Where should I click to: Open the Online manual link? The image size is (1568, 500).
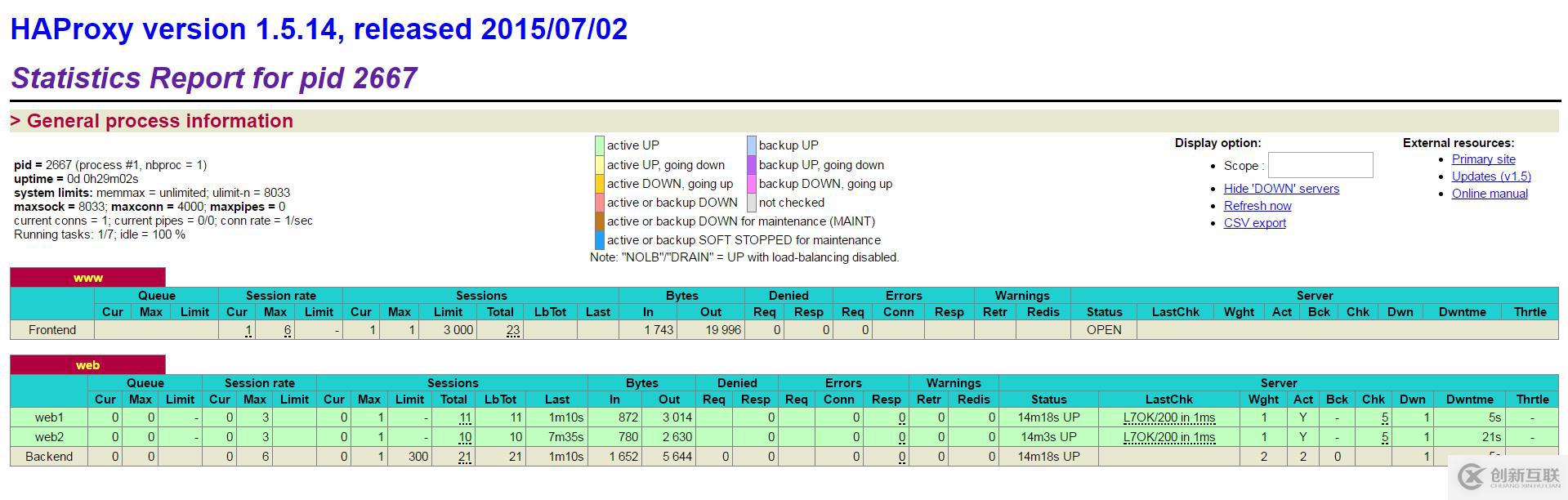(1489, 194)
